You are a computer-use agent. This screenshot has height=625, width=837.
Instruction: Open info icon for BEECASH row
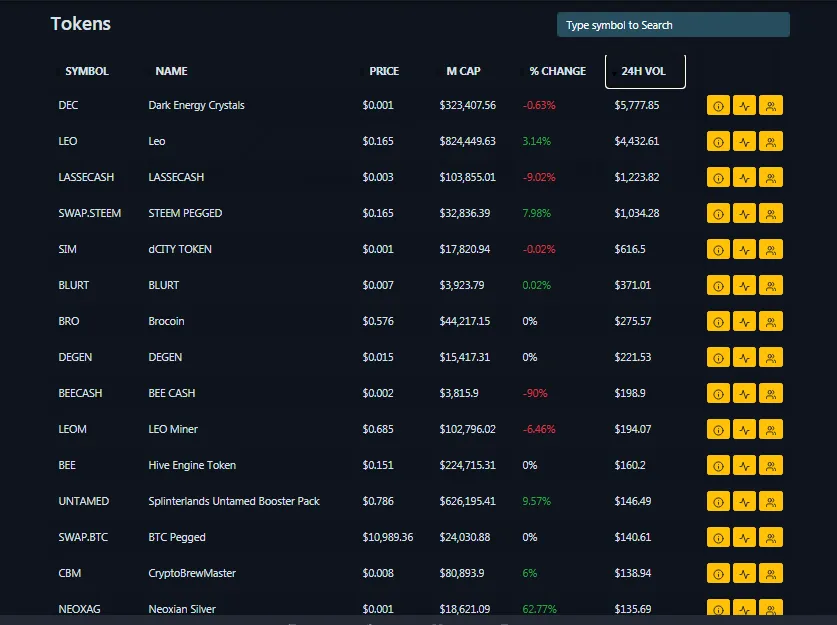718,393
